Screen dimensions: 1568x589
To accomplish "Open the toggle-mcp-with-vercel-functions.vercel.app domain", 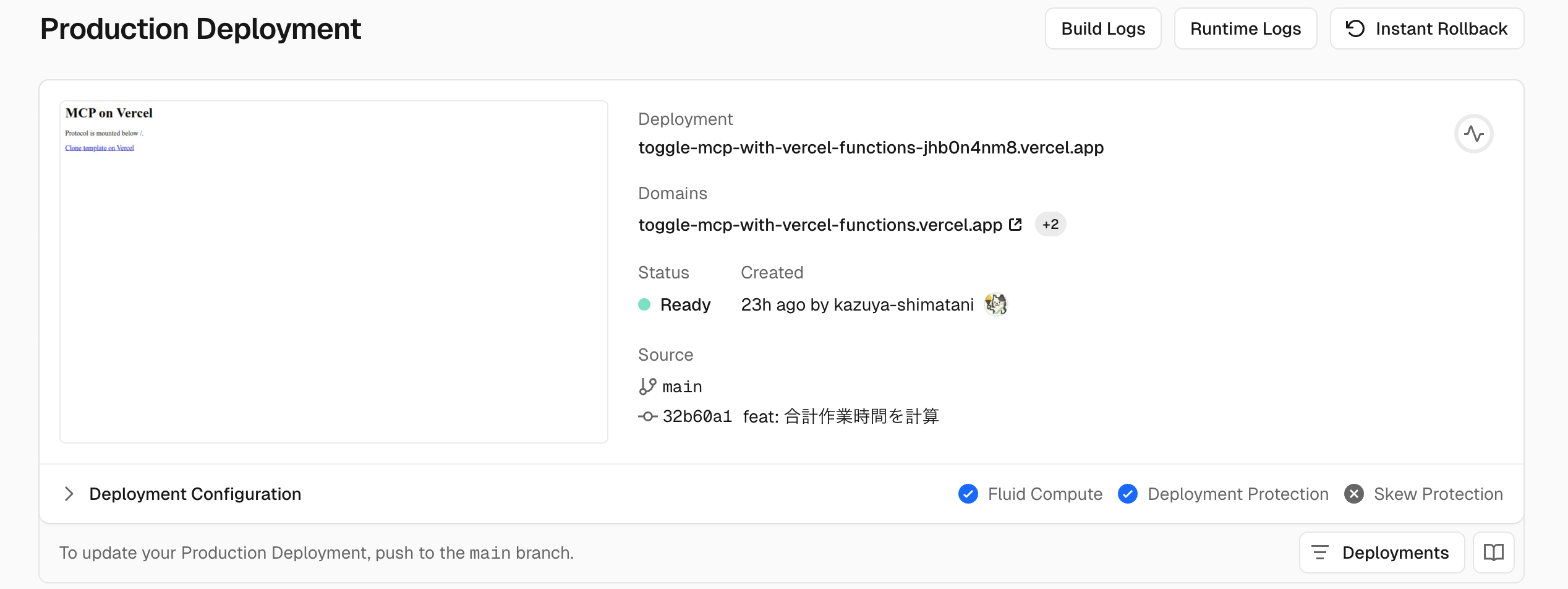I will pos(820,225).
